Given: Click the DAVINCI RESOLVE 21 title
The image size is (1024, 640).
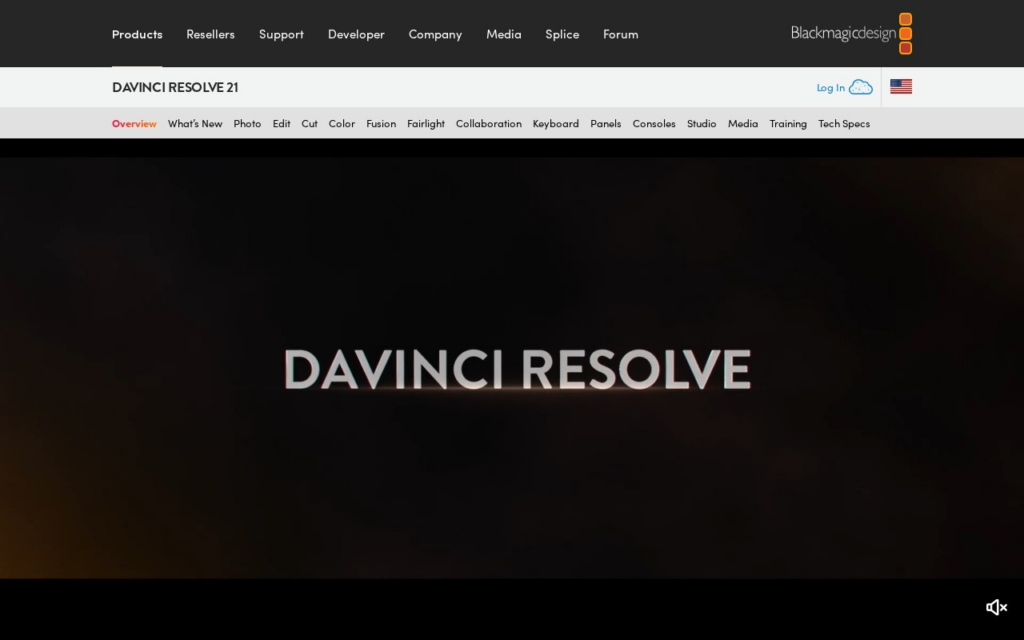Looking at the screenshot, I should (x=175, y=87).
